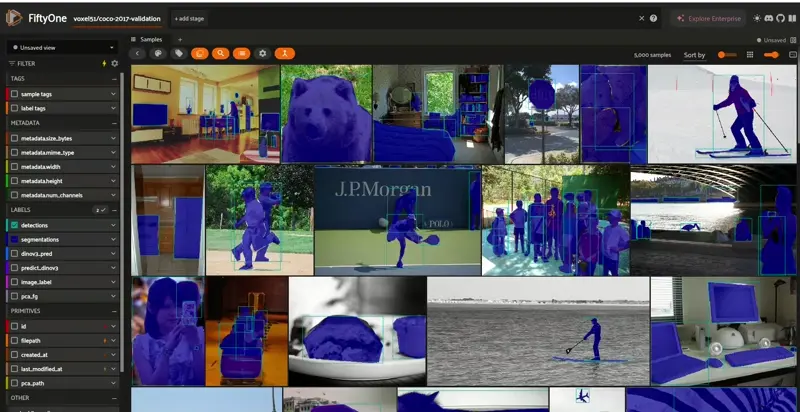Toggle light theme sun icon

(757, 18)
